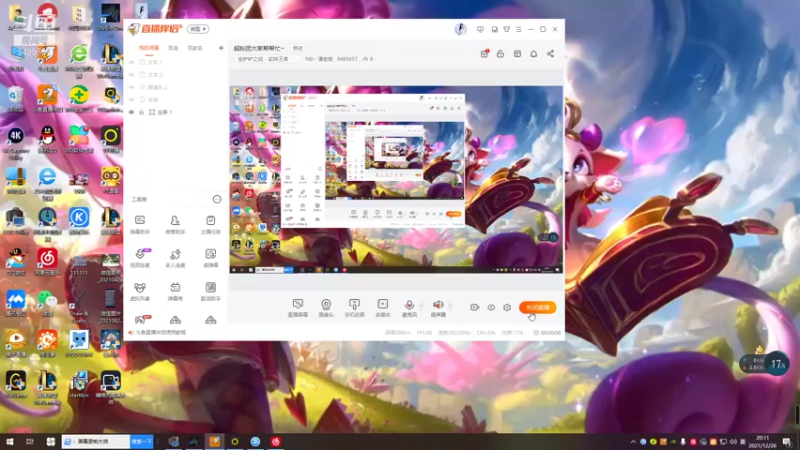Screen dimensions: 800x450
Task: Hide the 全屏 1 source with eye icon
Action: click(132, 112)
